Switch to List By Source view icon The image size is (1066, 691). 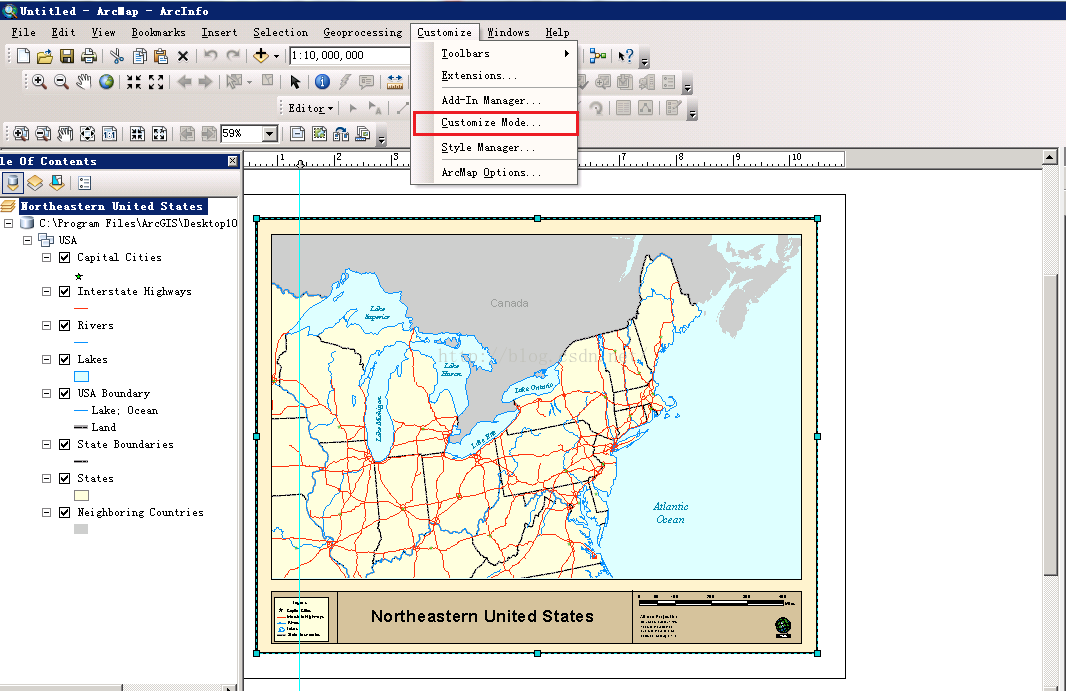pyautogui.click(x=35, y=183)
